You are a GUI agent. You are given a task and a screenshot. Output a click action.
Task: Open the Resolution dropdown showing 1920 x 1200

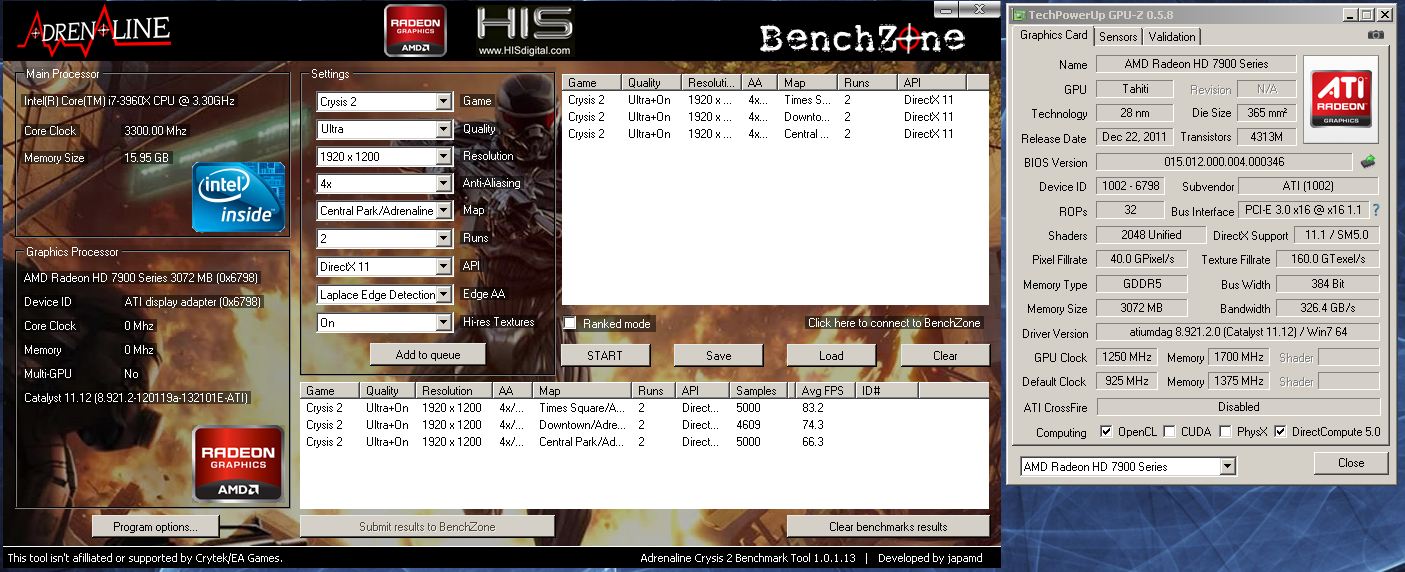pyautogui.click(x=385, y=157)
